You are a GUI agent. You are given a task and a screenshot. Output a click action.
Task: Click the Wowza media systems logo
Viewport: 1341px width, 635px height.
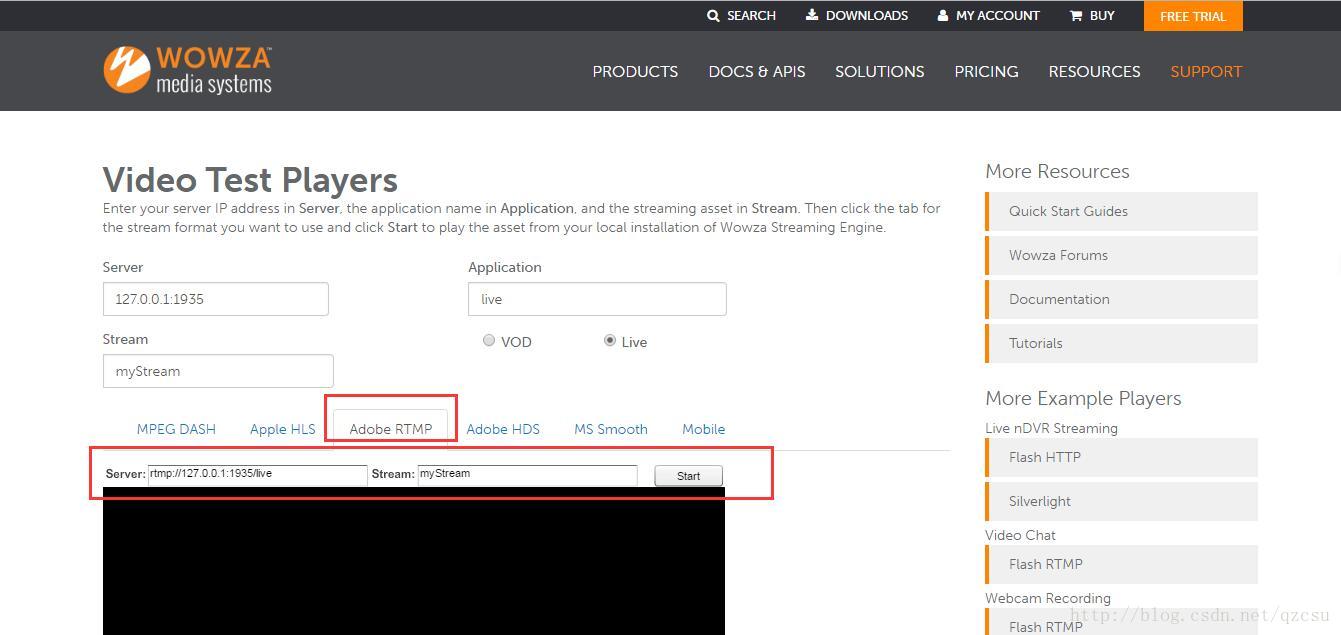point(188,69)
